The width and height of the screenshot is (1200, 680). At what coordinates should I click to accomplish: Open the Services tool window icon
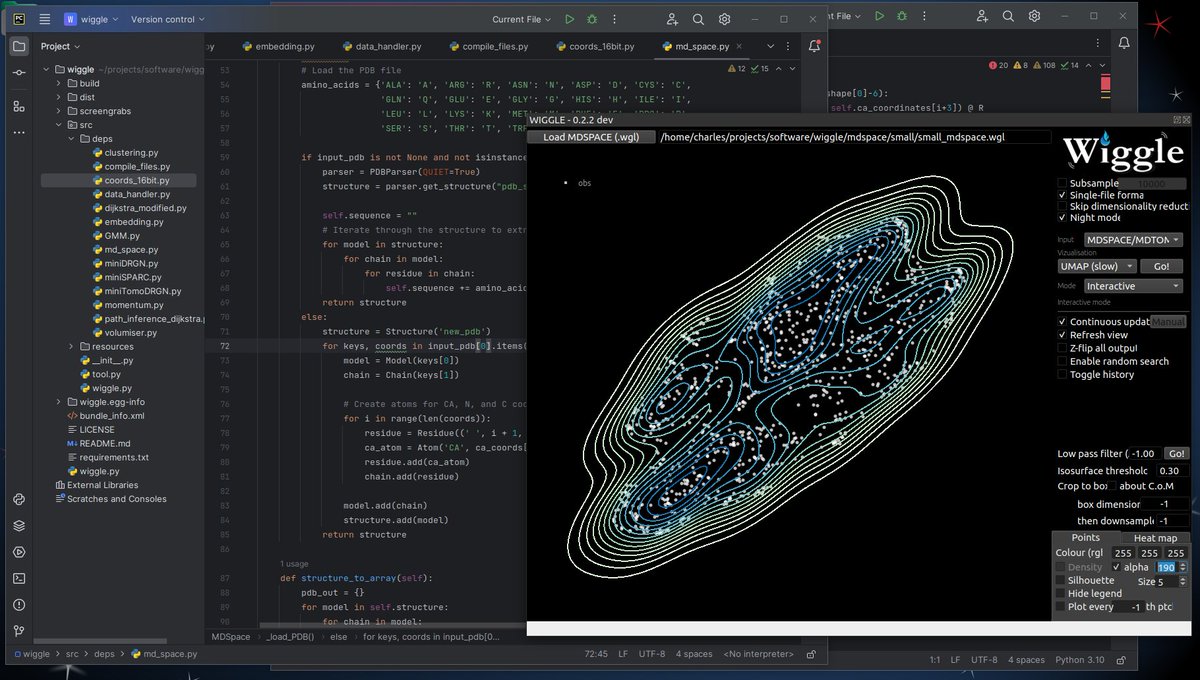coord(19,551)
